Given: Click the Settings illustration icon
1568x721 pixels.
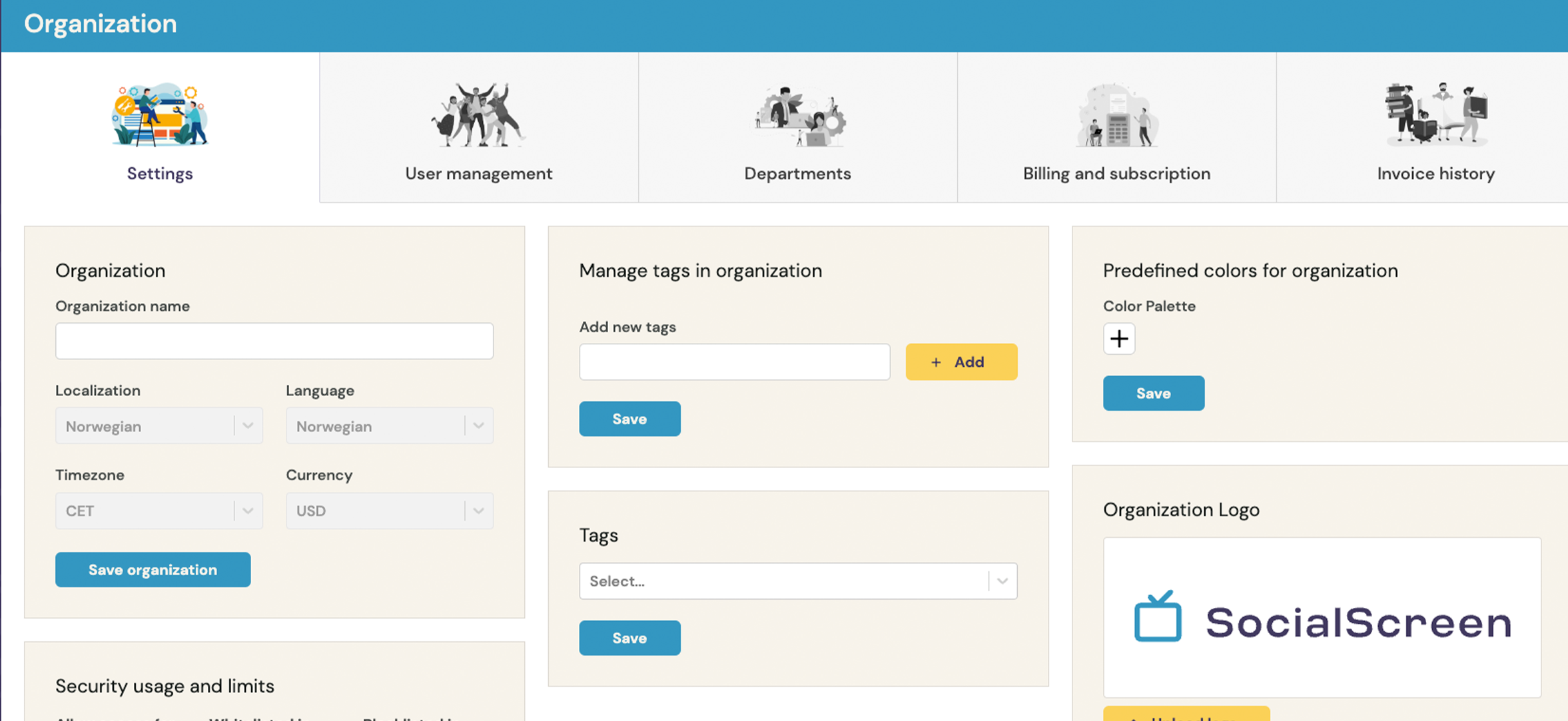Looking at the screenshot, I should pos(160,115).
